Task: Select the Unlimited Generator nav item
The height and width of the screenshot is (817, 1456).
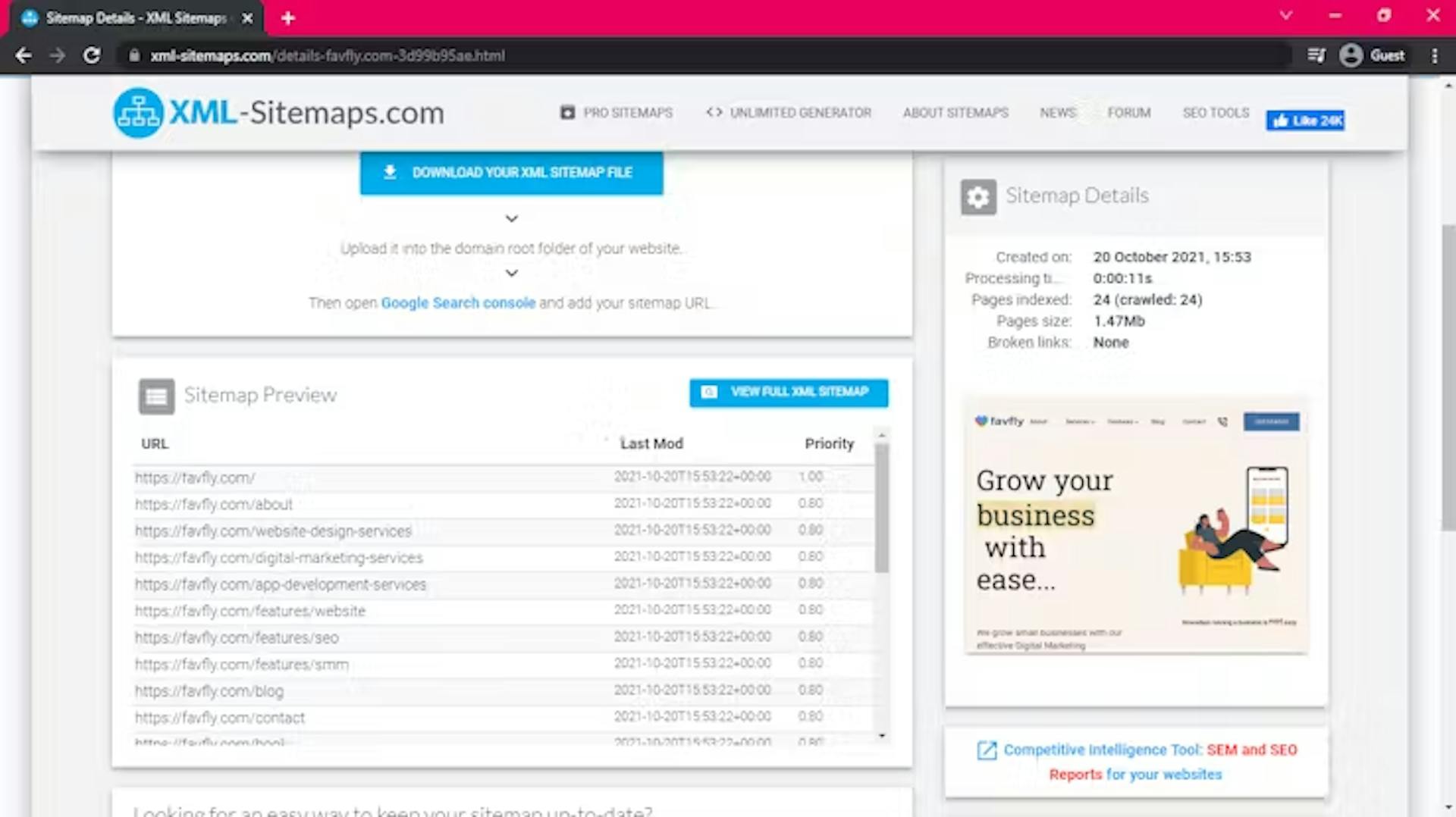Action: click(x=789, y=113)
